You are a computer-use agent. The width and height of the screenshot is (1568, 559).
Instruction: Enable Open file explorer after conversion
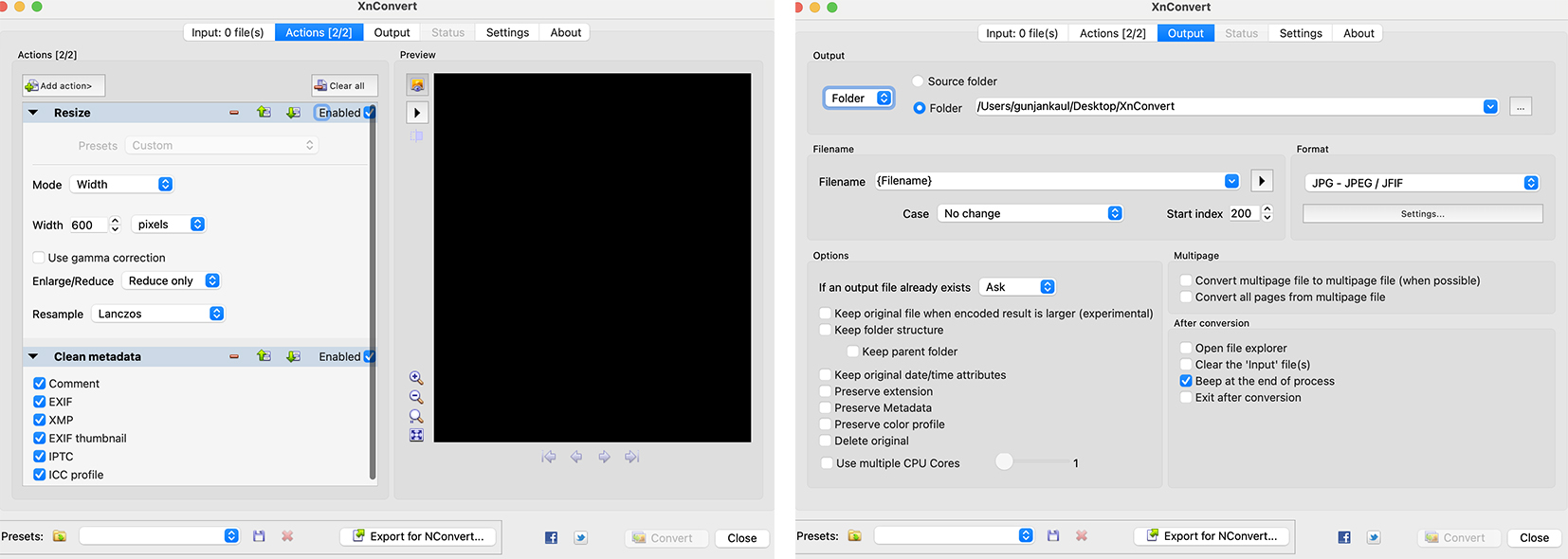(1186, 349)
